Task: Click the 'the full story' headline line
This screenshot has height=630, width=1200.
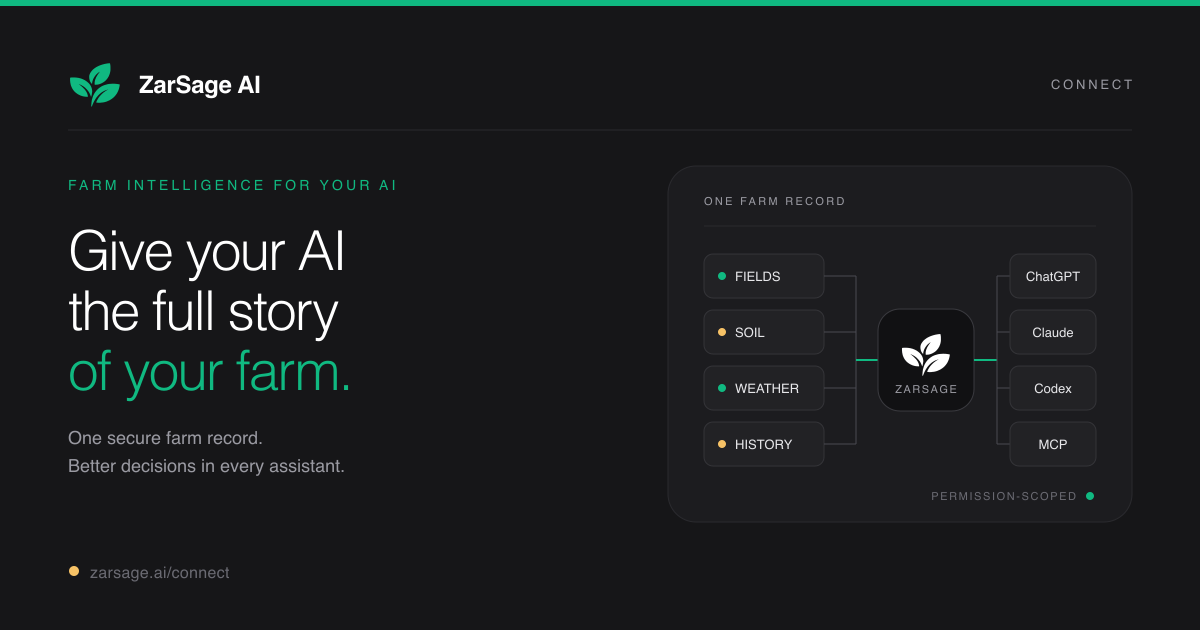Action: (x=204, y=311)
